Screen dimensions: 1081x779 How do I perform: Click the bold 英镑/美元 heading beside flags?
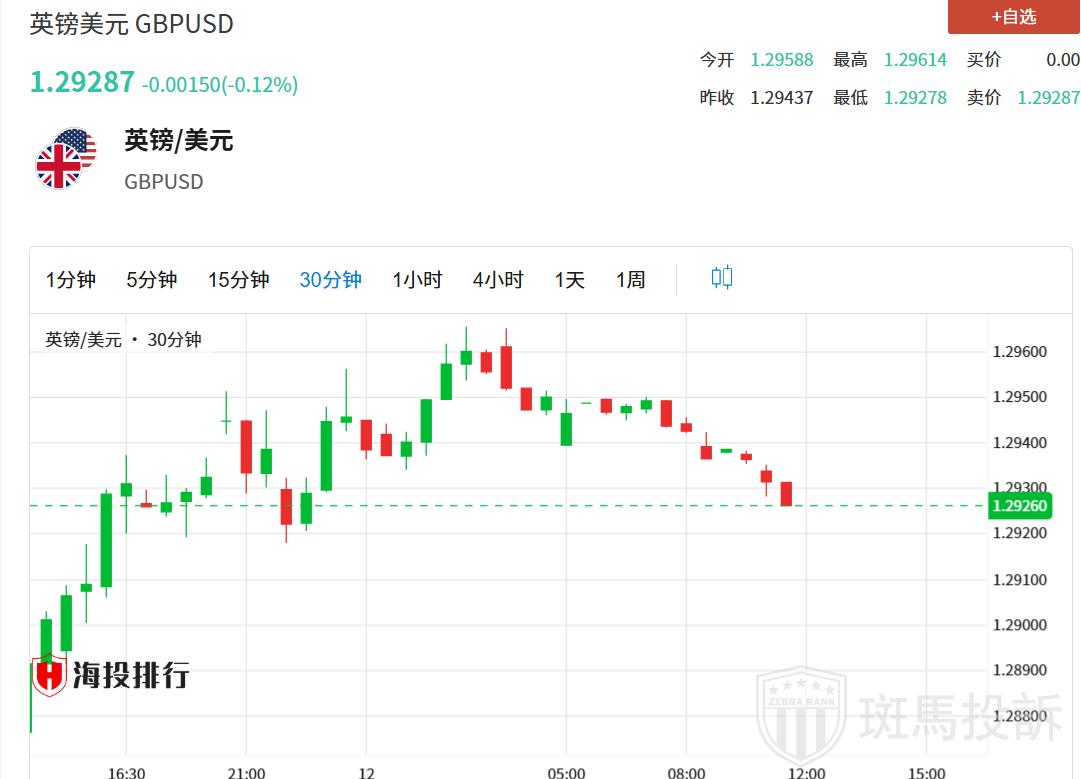click(x=179, y=141)
